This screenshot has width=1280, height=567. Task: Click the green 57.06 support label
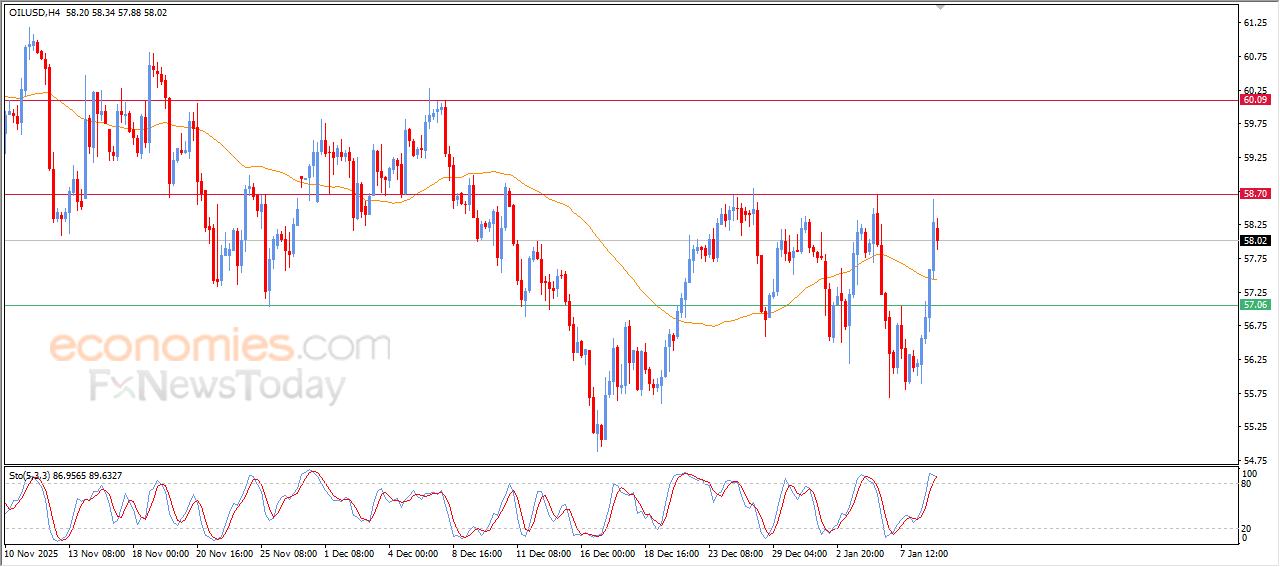(1255, 304)
